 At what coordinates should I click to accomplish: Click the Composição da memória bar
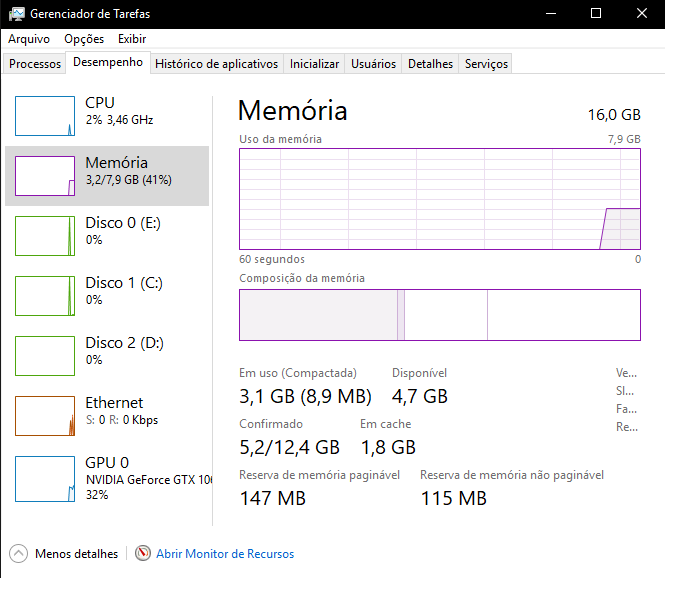pos(439,315)
